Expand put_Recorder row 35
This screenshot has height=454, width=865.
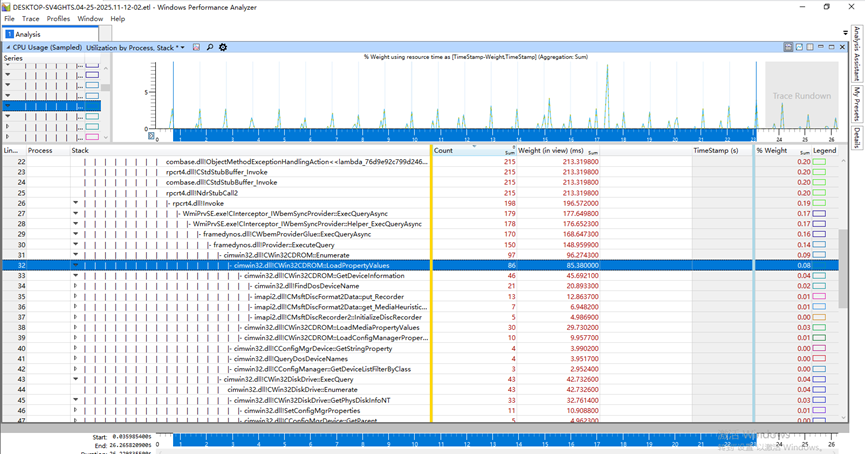tap(76, 296)
